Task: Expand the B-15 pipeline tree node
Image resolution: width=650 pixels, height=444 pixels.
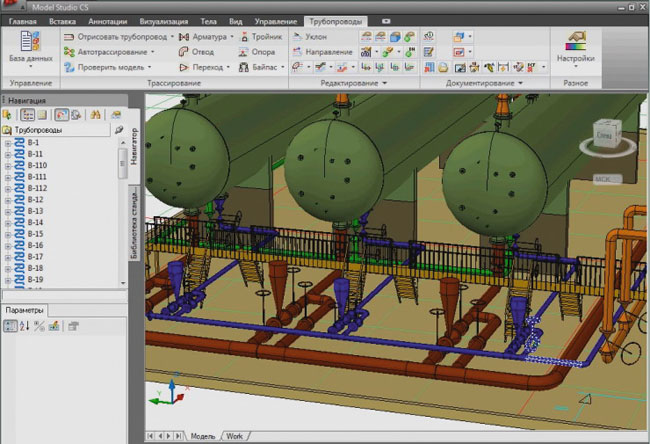Action: (x=7, y=234)
